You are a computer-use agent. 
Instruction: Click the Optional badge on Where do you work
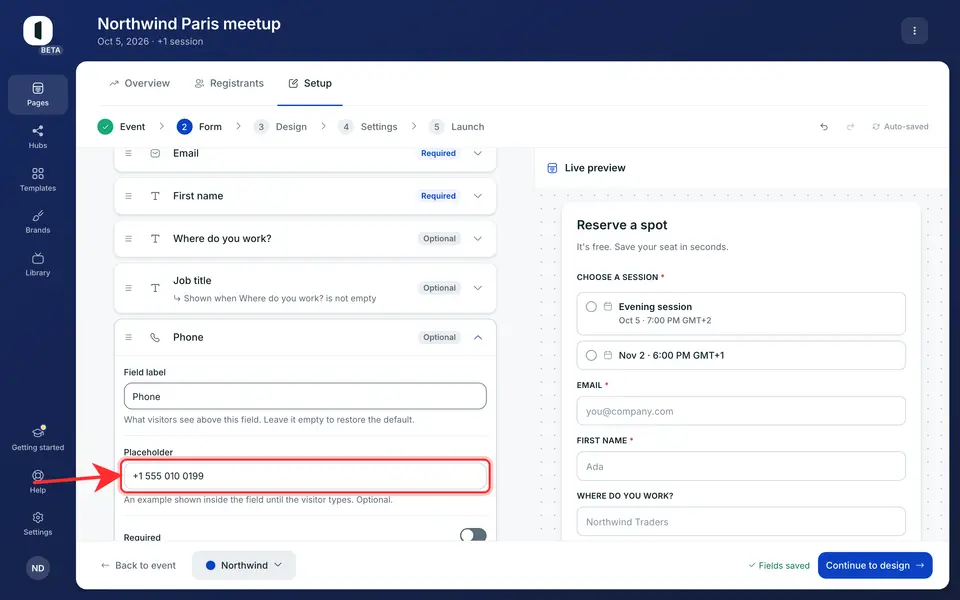440,239
